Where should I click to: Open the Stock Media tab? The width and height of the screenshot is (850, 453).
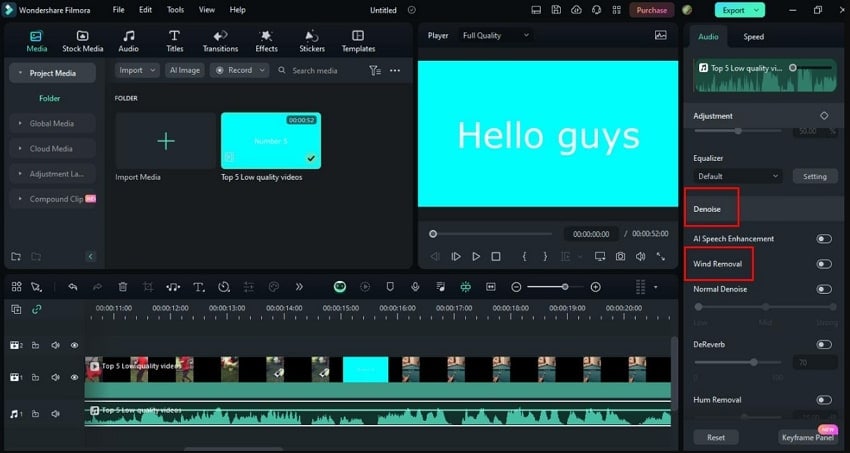(82, 42)
